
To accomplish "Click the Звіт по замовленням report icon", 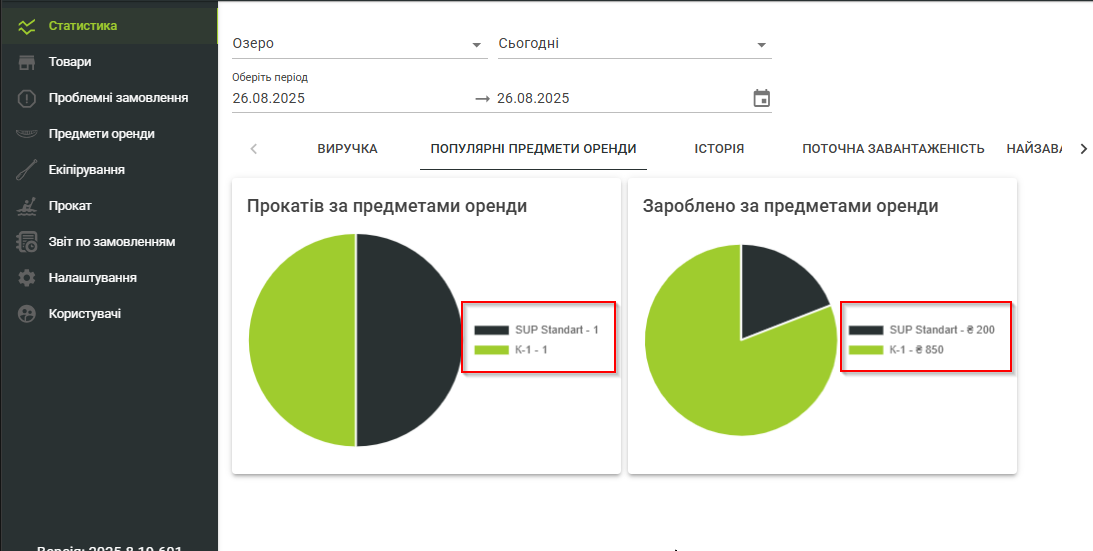I will pos(26,242).
